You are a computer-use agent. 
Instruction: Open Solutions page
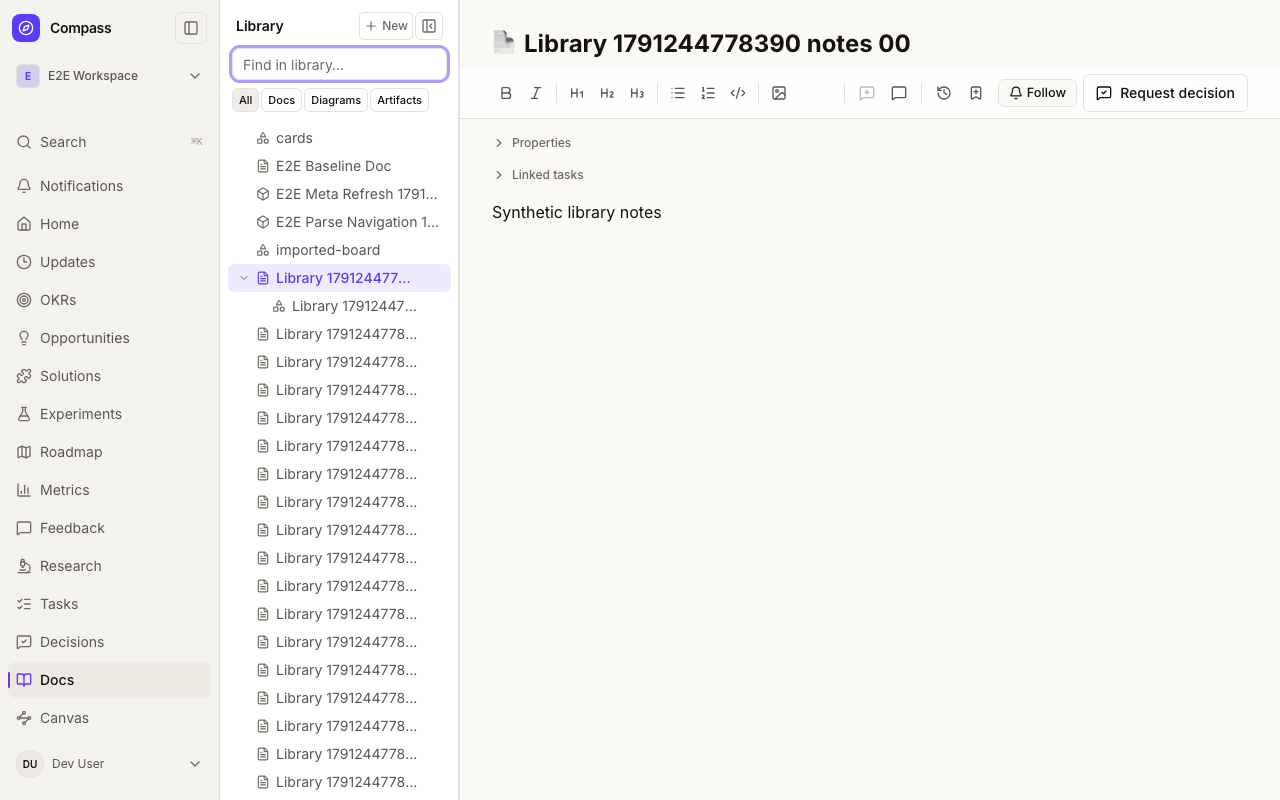click(x=110, y=376)
